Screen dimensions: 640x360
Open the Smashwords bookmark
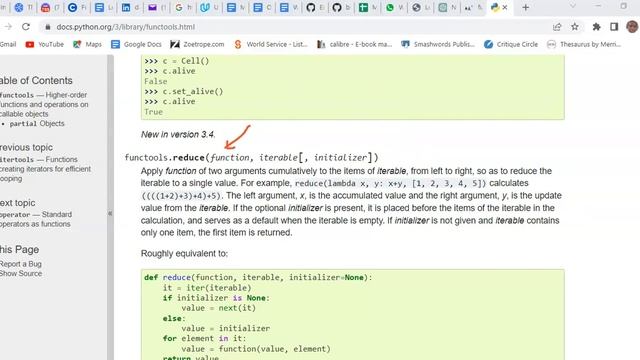[438, 44]
